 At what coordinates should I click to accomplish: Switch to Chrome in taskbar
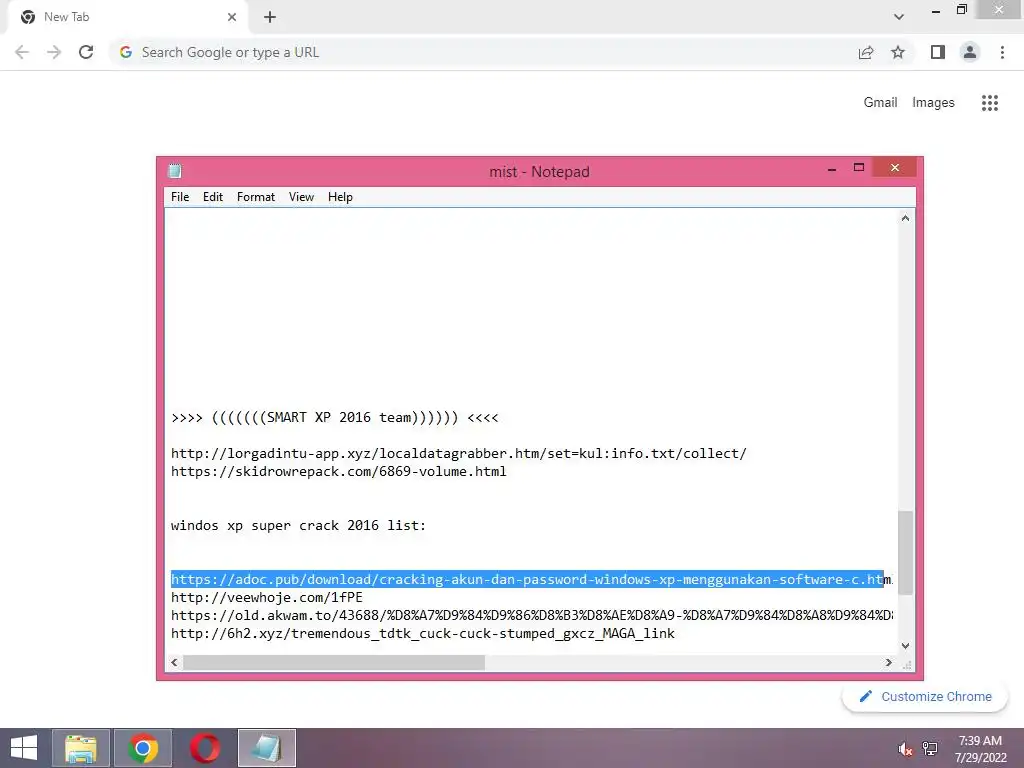pos(143,748)
